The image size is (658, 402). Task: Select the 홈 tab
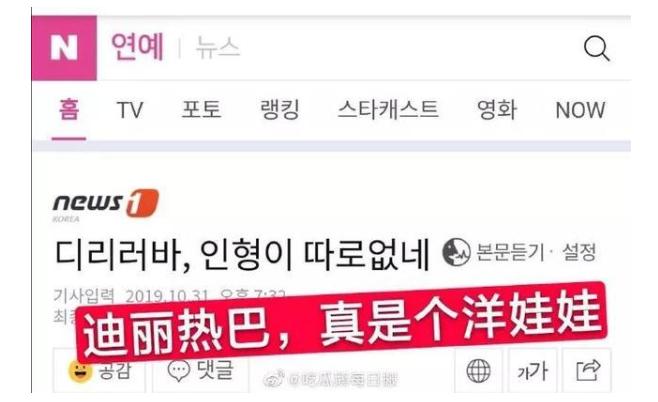[69, 110]
